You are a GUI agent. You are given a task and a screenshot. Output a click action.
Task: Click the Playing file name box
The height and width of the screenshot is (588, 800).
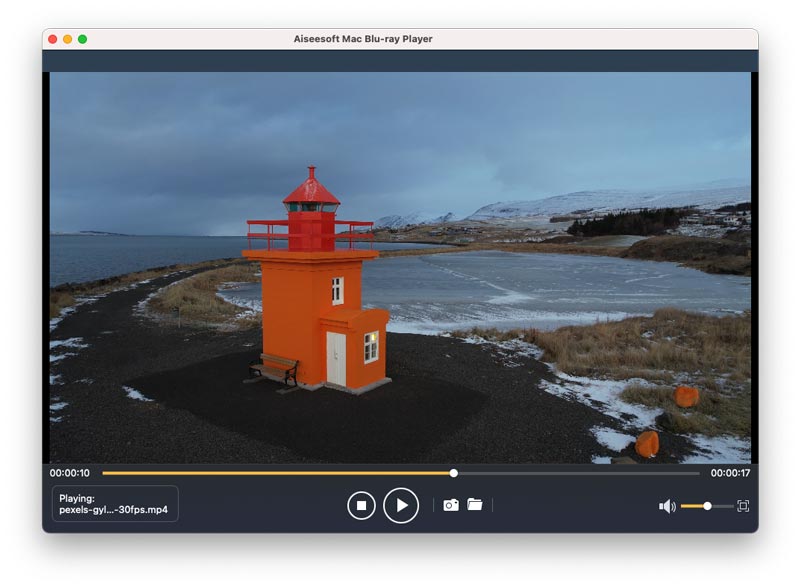(x=114, y=504)
